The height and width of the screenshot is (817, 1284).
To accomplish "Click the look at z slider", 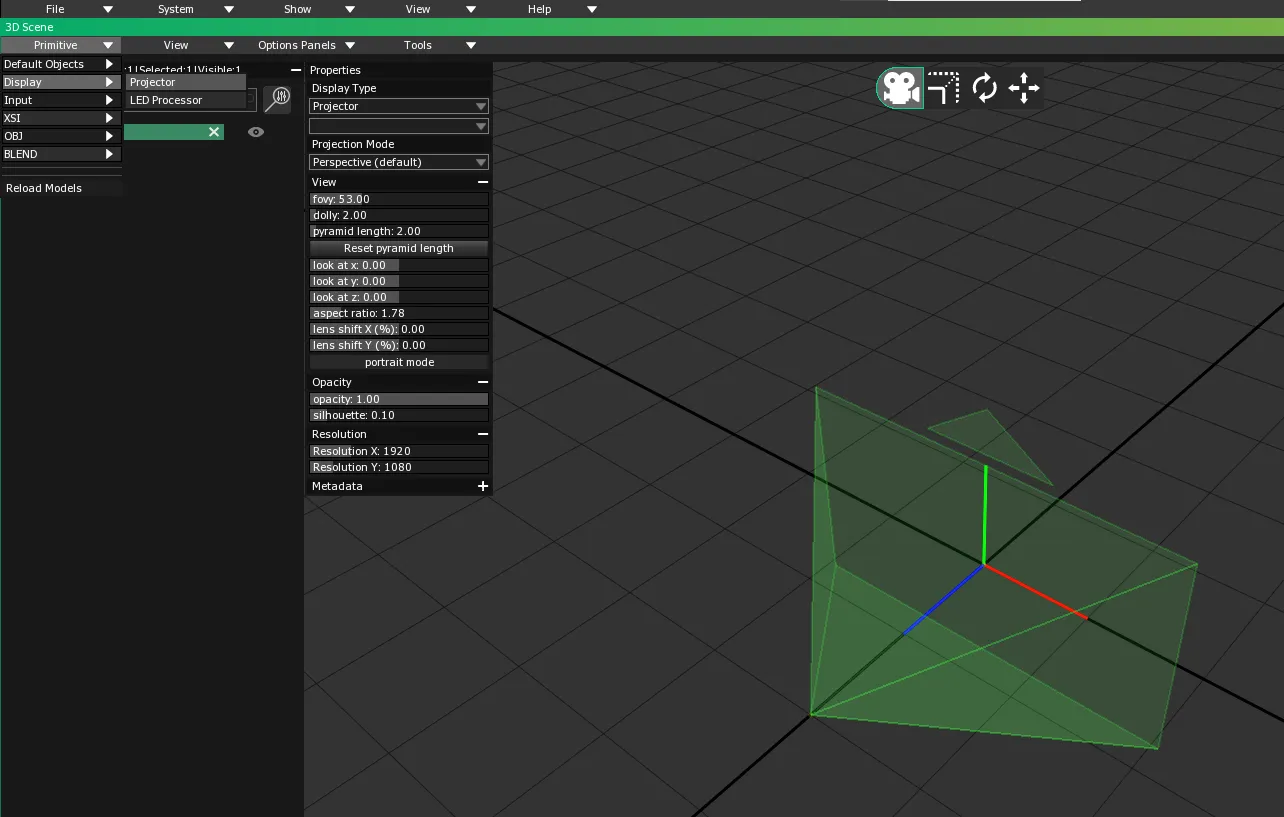I will tap(399, 297).
